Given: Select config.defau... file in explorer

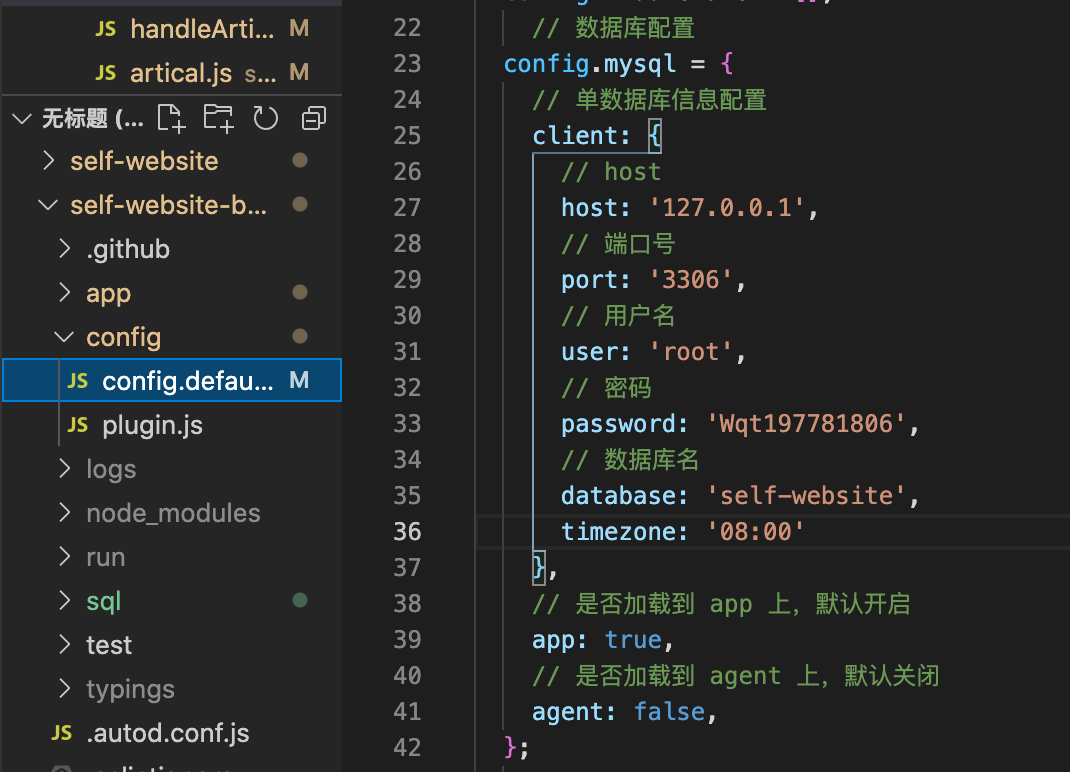Looking at the screenshot, I should click(x=187, y=381).
